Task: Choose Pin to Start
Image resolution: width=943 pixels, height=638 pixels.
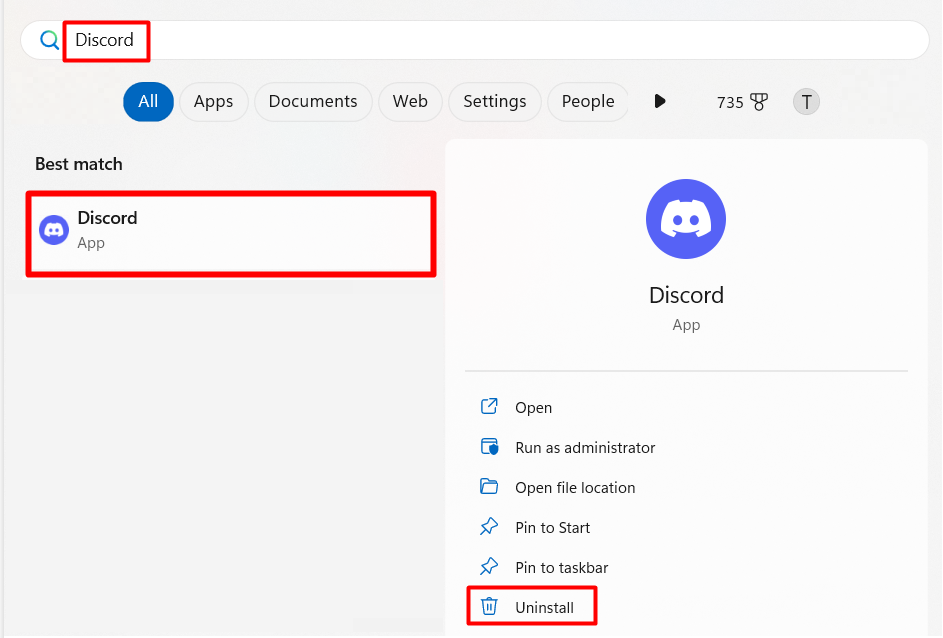Action: pos(553,527)
